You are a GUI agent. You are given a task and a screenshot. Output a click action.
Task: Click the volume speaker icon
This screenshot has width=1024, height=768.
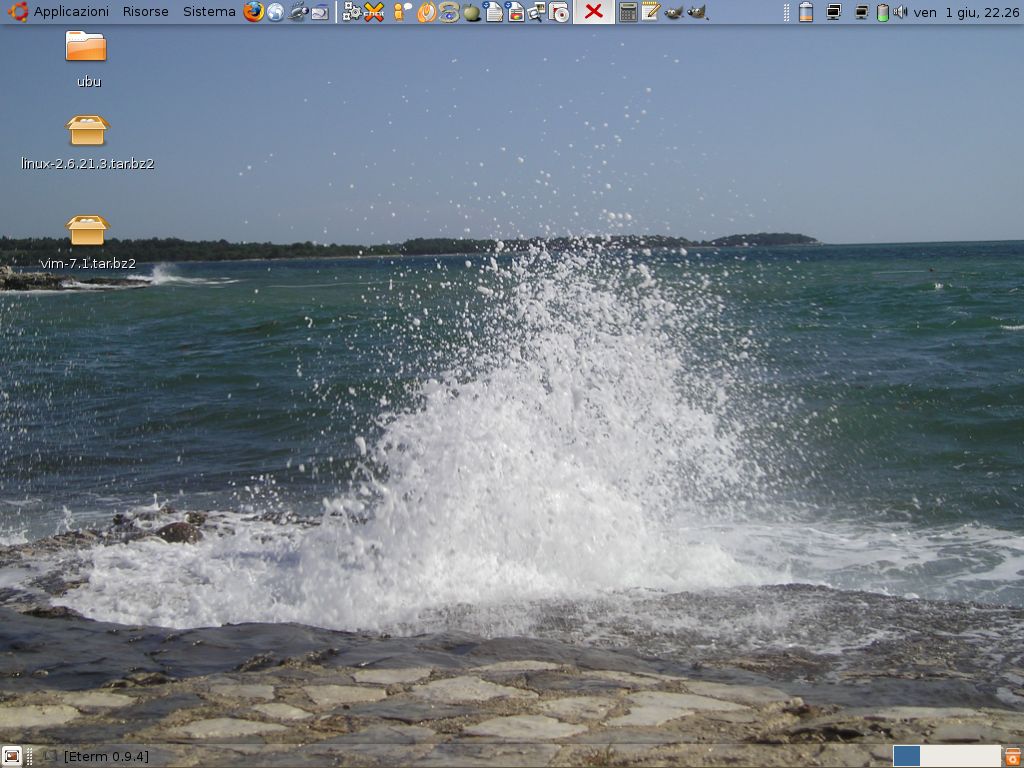(x=900, y=12)
